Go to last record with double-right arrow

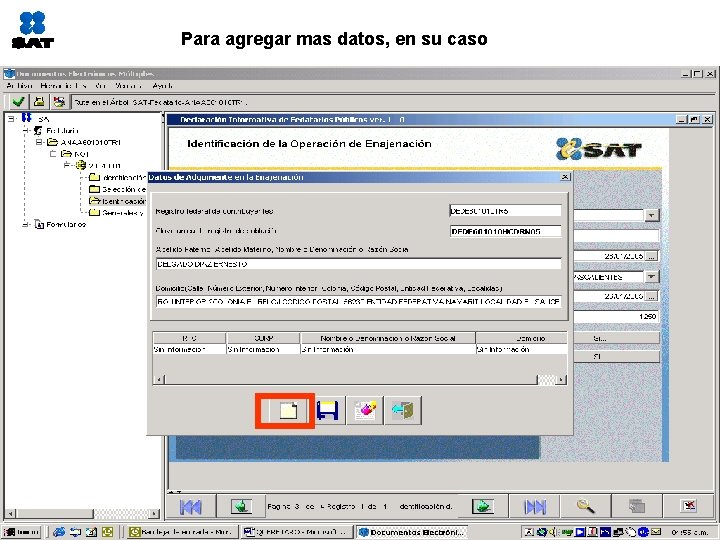(x=535, y=506)
